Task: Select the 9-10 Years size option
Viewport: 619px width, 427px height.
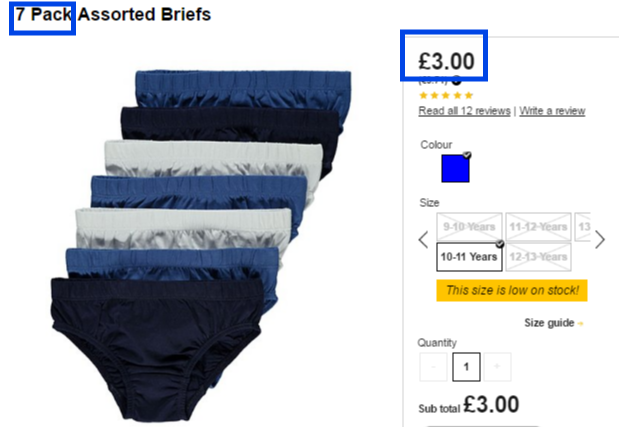Action: click(469, 227)
